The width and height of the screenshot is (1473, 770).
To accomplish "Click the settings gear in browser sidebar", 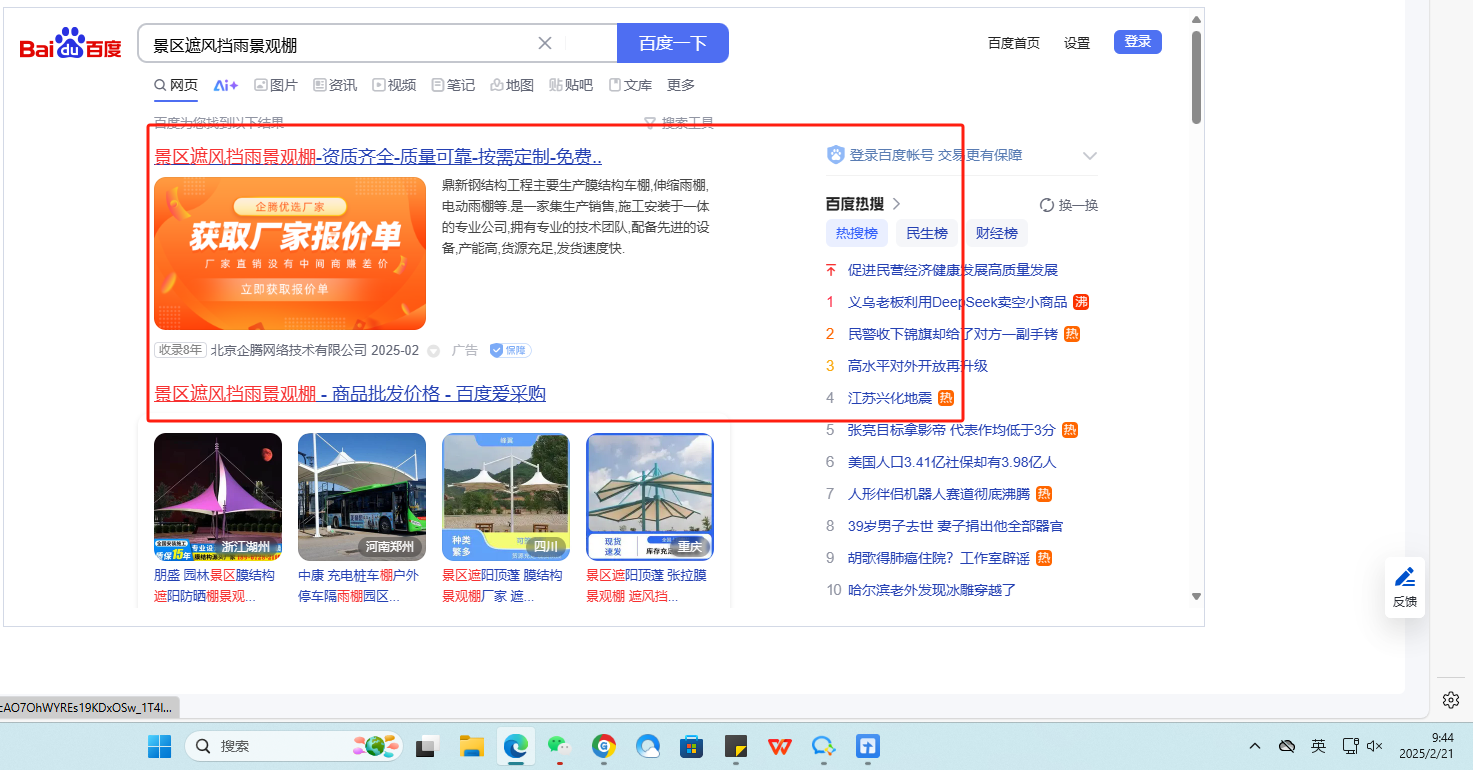I will [x=1451, y=699].
